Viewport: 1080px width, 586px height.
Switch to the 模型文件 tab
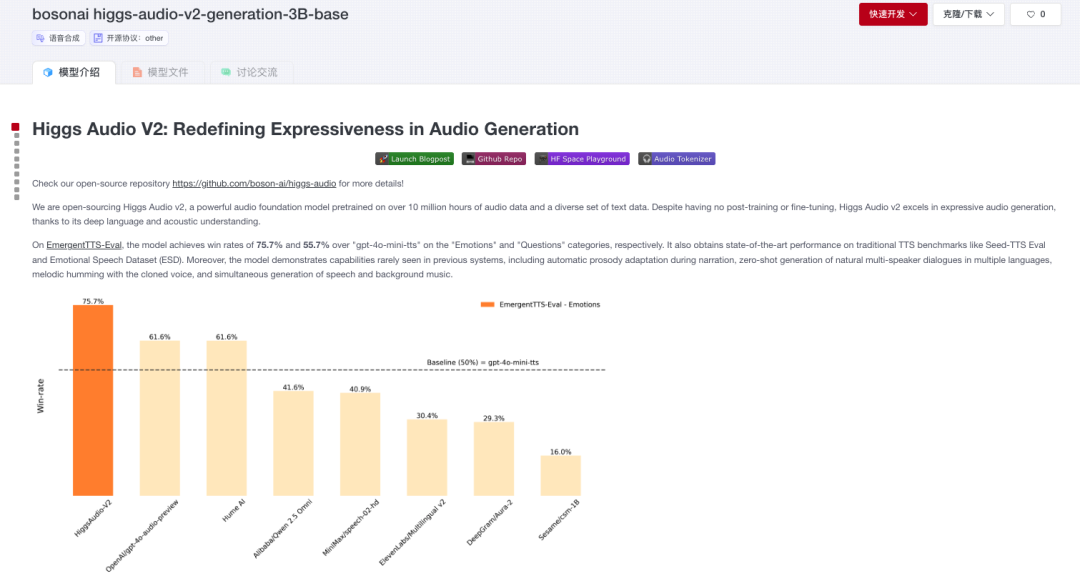160,72
